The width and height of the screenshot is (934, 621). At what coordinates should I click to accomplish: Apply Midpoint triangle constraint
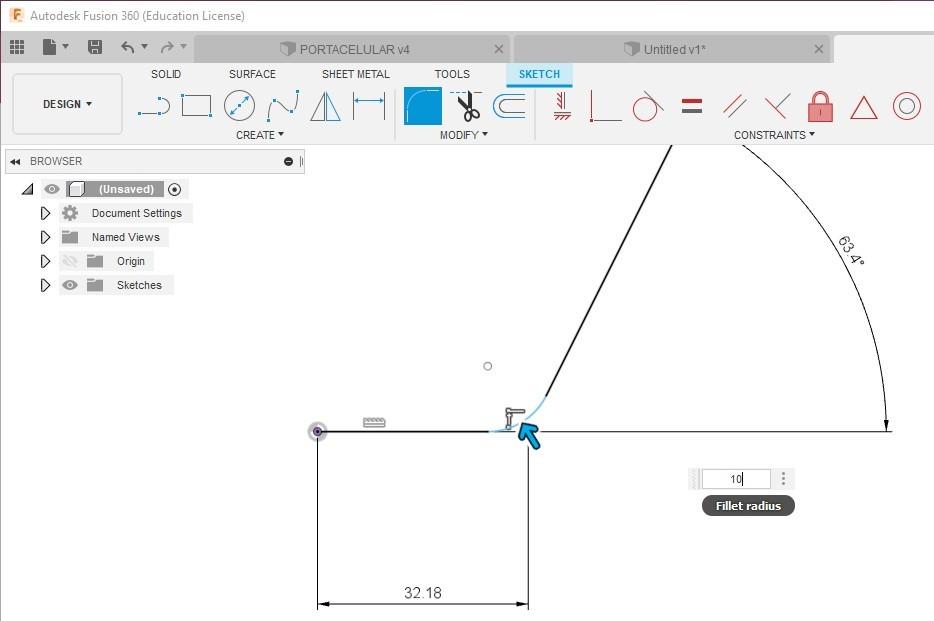pyautogui.click(x=864, y=108)
